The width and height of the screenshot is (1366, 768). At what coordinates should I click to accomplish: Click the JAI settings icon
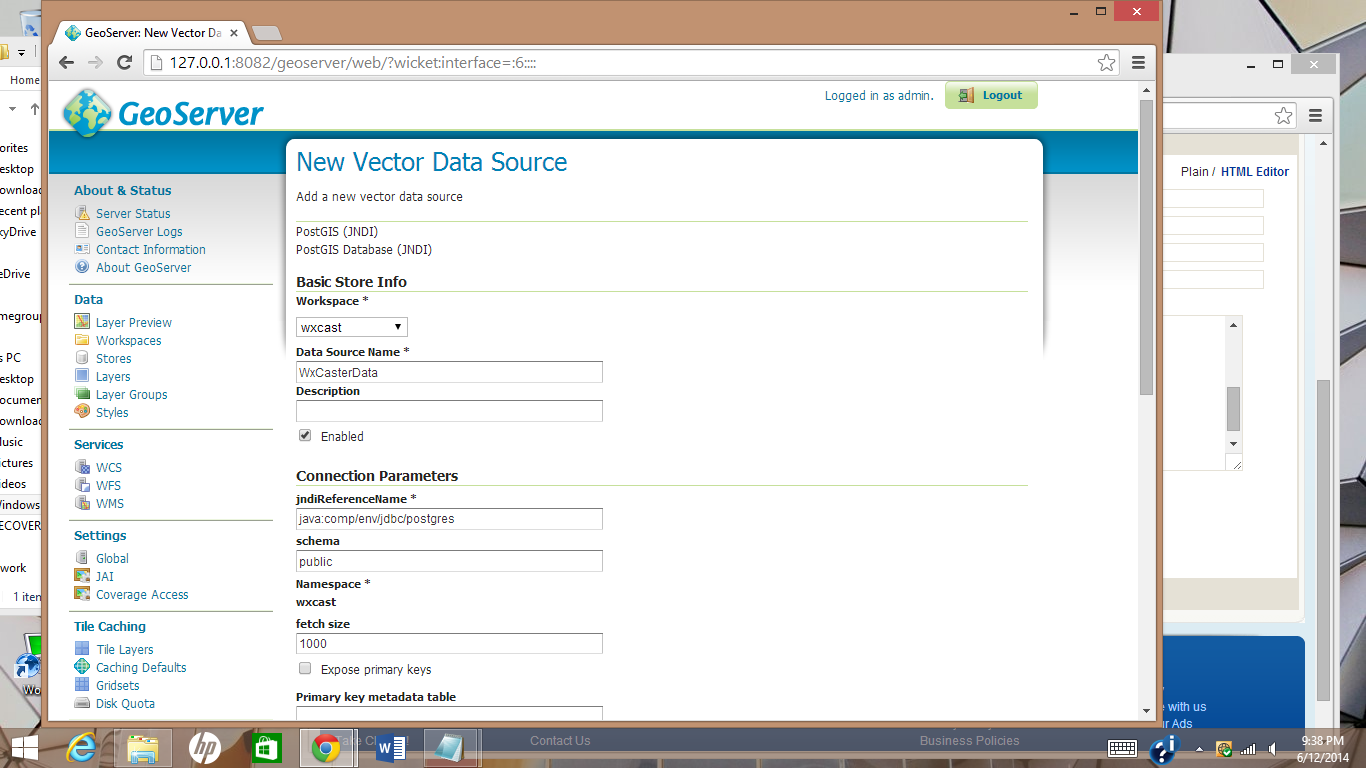tap(82, 576)
